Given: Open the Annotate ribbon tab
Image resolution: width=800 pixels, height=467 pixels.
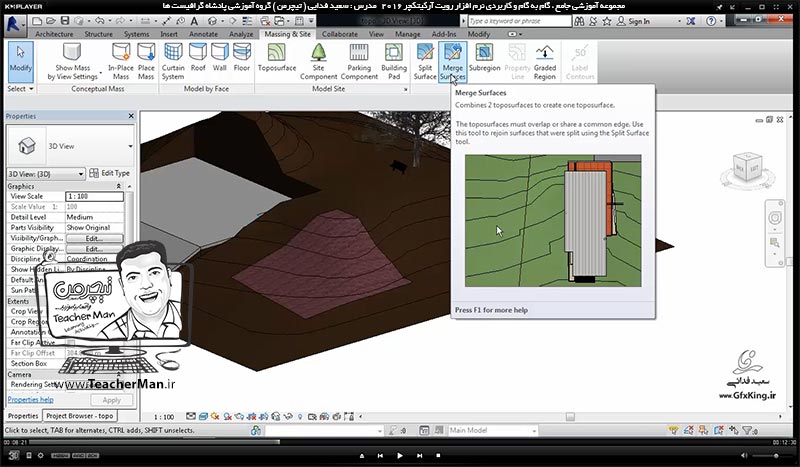Looking at the screenshot, I should pyautogui.click(x=203, y=34).
